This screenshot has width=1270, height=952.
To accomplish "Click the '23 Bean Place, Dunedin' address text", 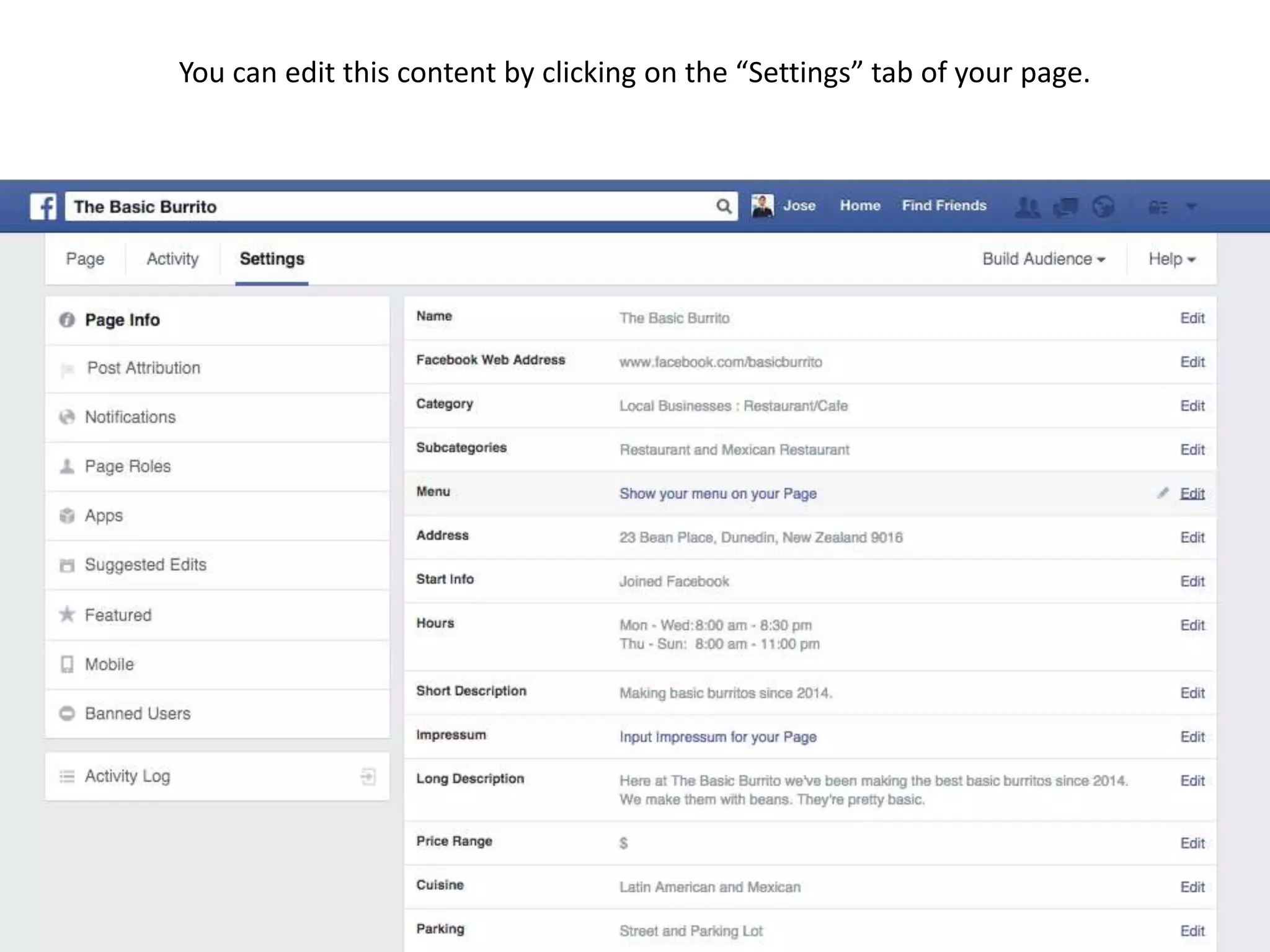I will coord(761,537).
